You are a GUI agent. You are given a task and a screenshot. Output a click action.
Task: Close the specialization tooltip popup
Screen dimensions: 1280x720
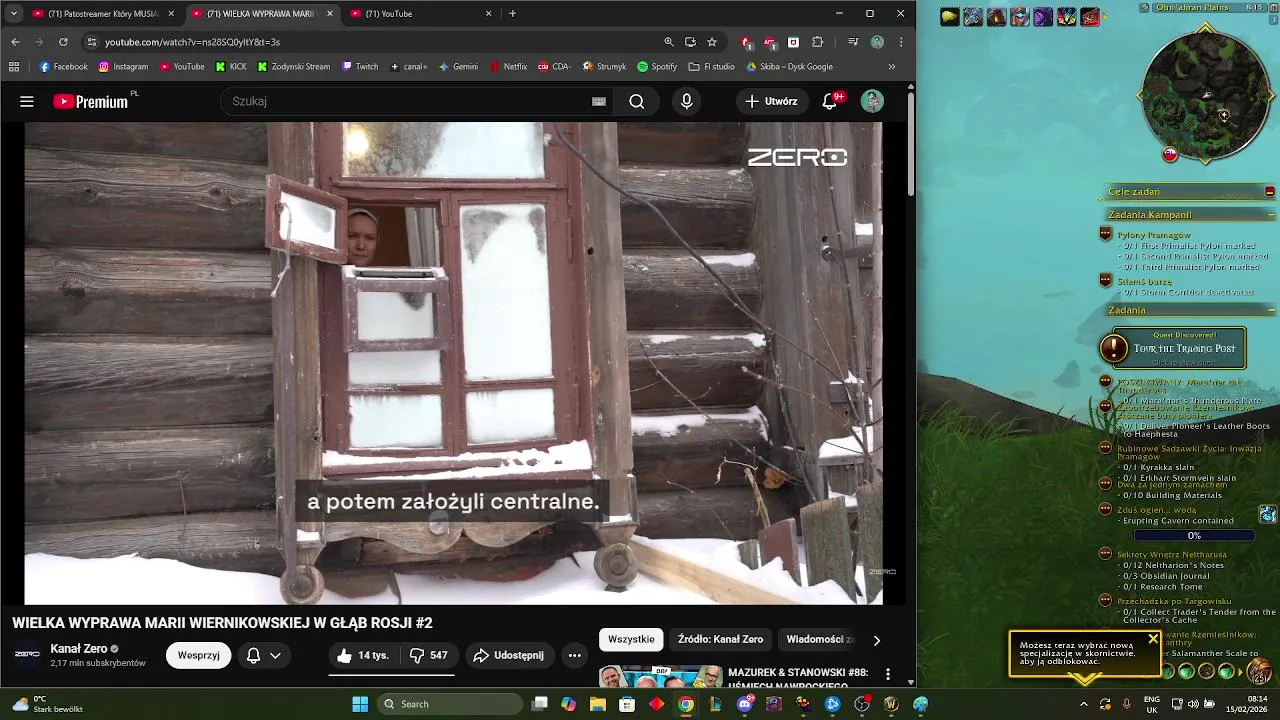[x=1153, y=638]
